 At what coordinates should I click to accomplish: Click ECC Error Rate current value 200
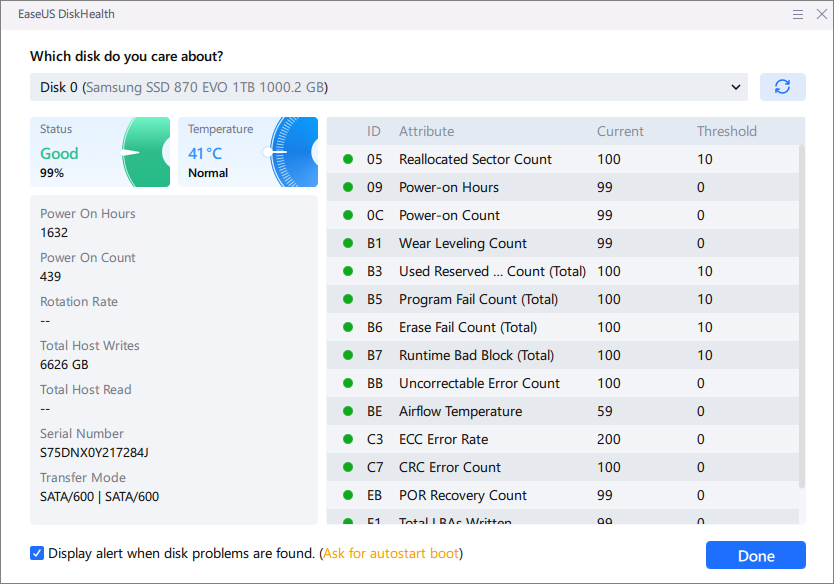(608, 439)
